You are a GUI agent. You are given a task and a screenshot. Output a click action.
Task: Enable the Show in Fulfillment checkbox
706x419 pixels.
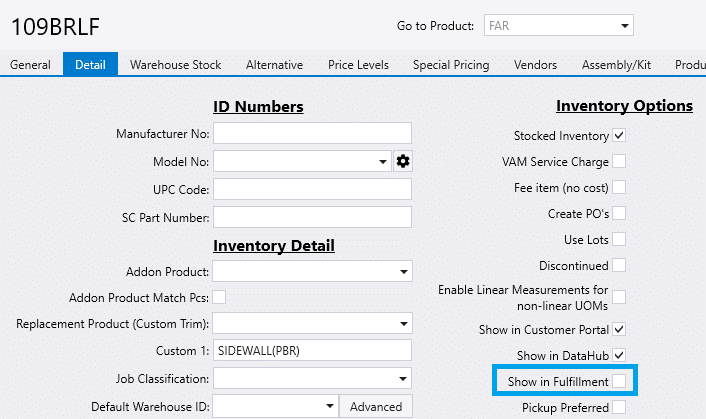click(x=620, y=381)
